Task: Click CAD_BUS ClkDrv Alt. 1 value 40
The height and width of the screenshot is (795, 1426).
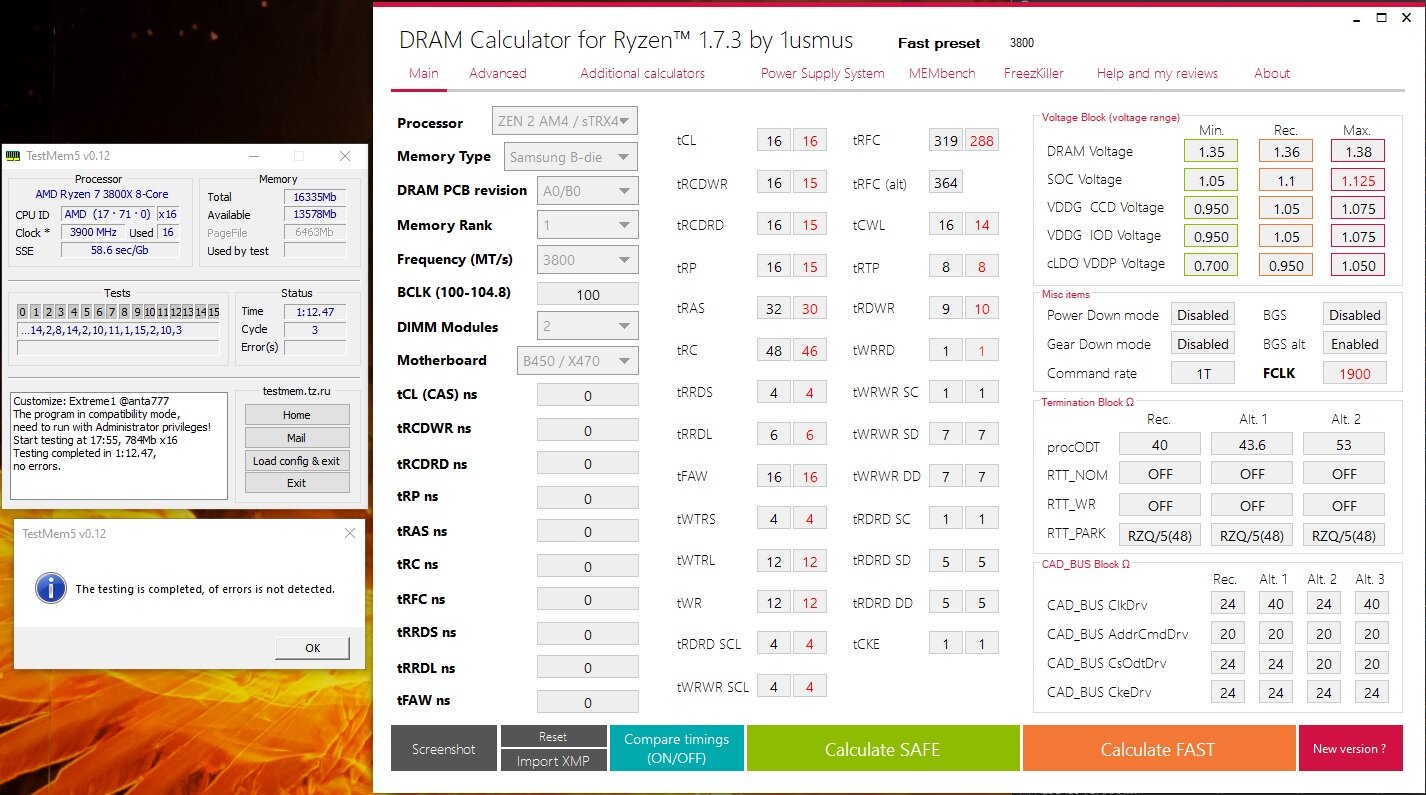Action: [x=1276, y=605]
